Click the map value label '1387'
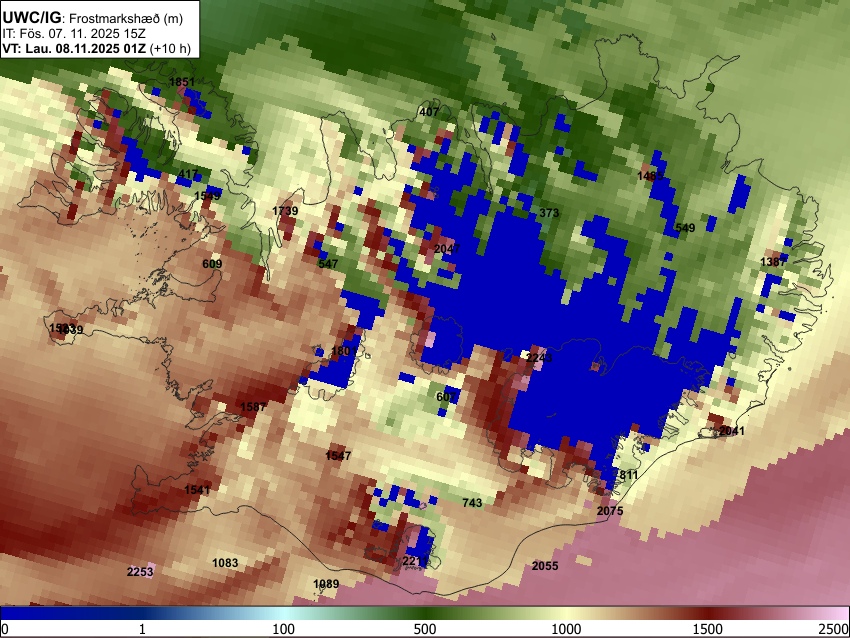 [x=773, y=262]
